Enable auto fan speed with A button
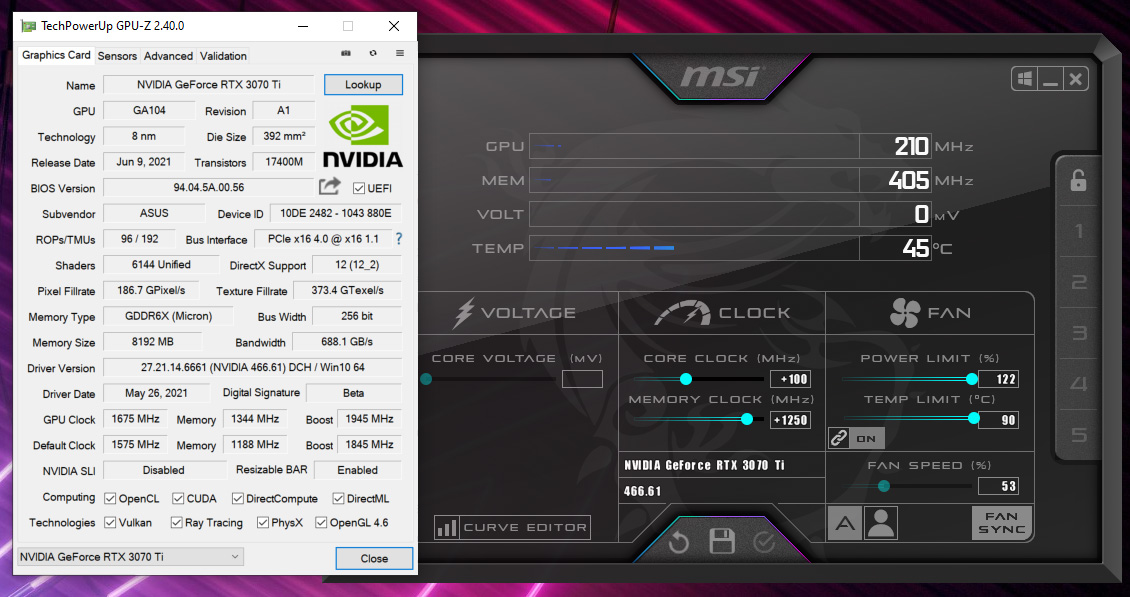 tap(845, 523)
